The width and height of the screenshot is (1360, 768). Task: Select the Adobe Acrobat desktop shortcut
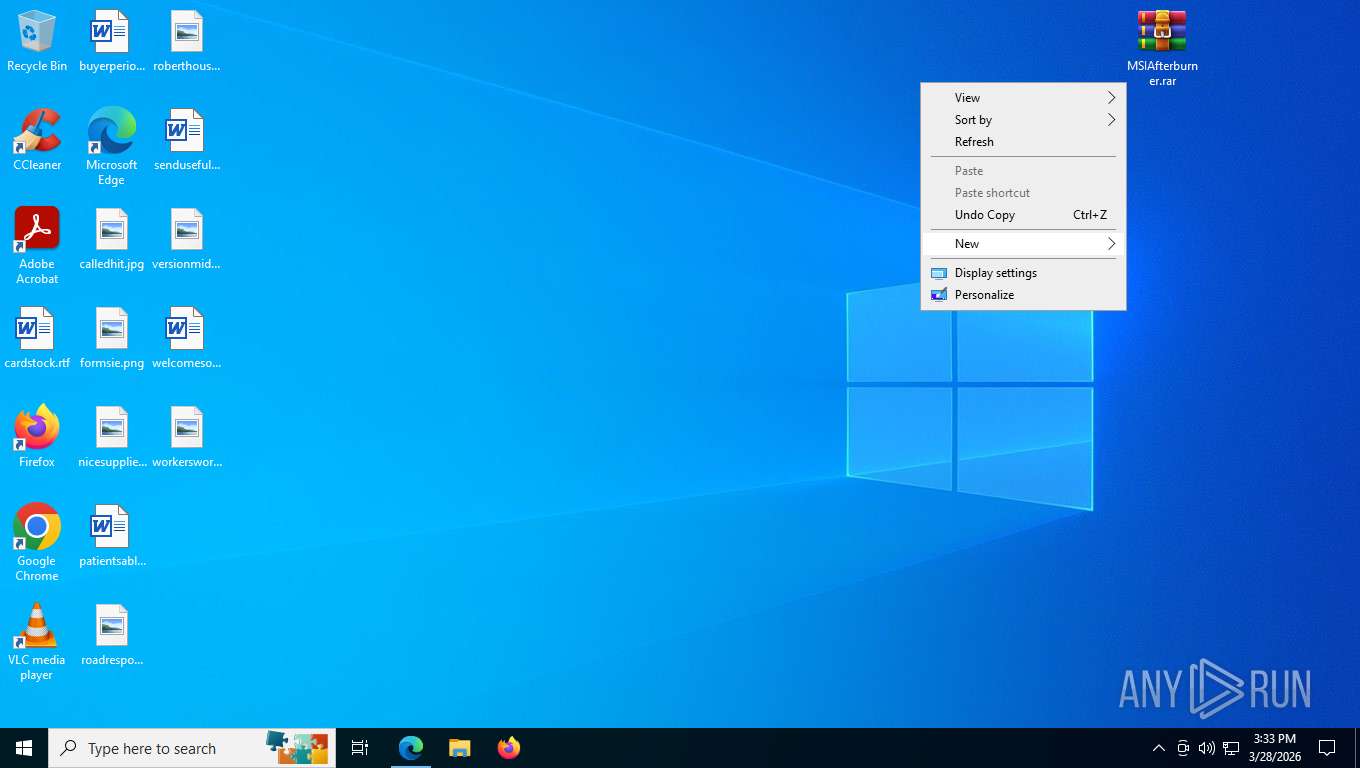click(x=37, y=246)
